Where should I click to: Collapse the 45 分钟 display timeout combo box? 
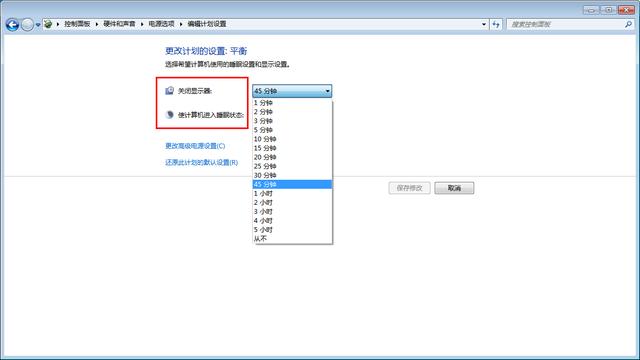click(292, 91)
